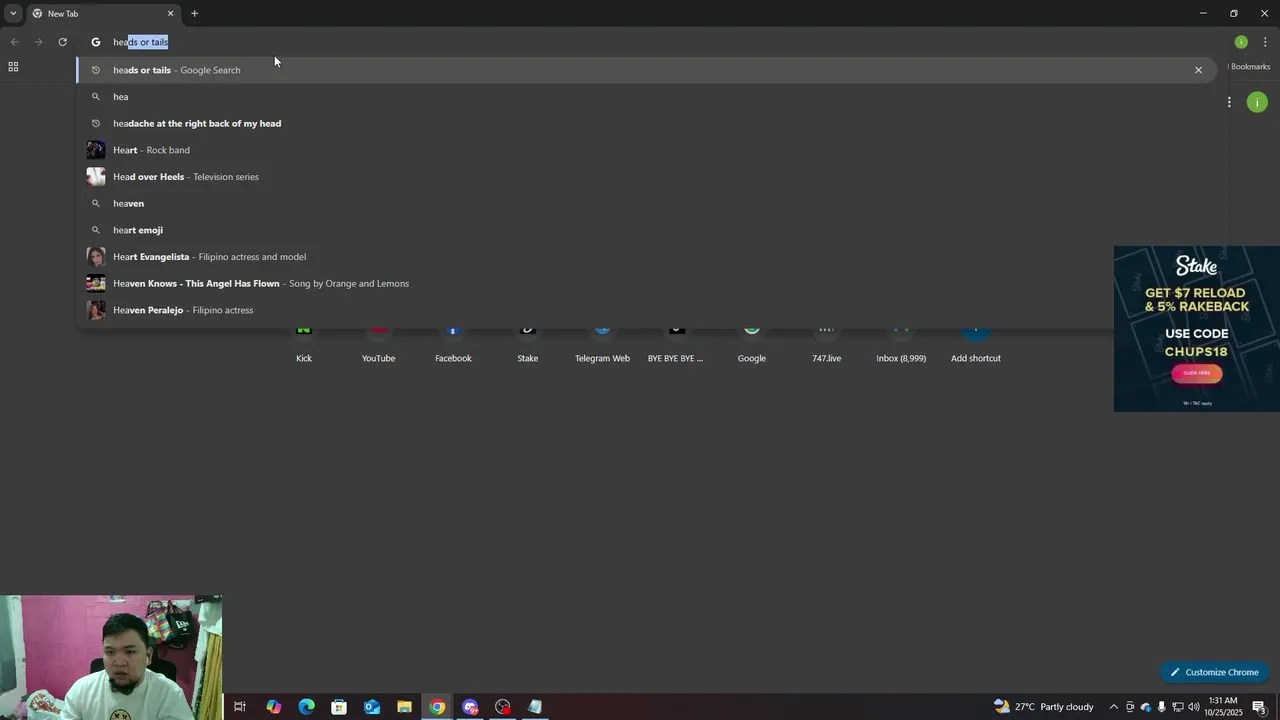Select 'heads or tails' Google Search suggestion
1280x720 pixels.
pyautogui.click(x=646, y=70)
